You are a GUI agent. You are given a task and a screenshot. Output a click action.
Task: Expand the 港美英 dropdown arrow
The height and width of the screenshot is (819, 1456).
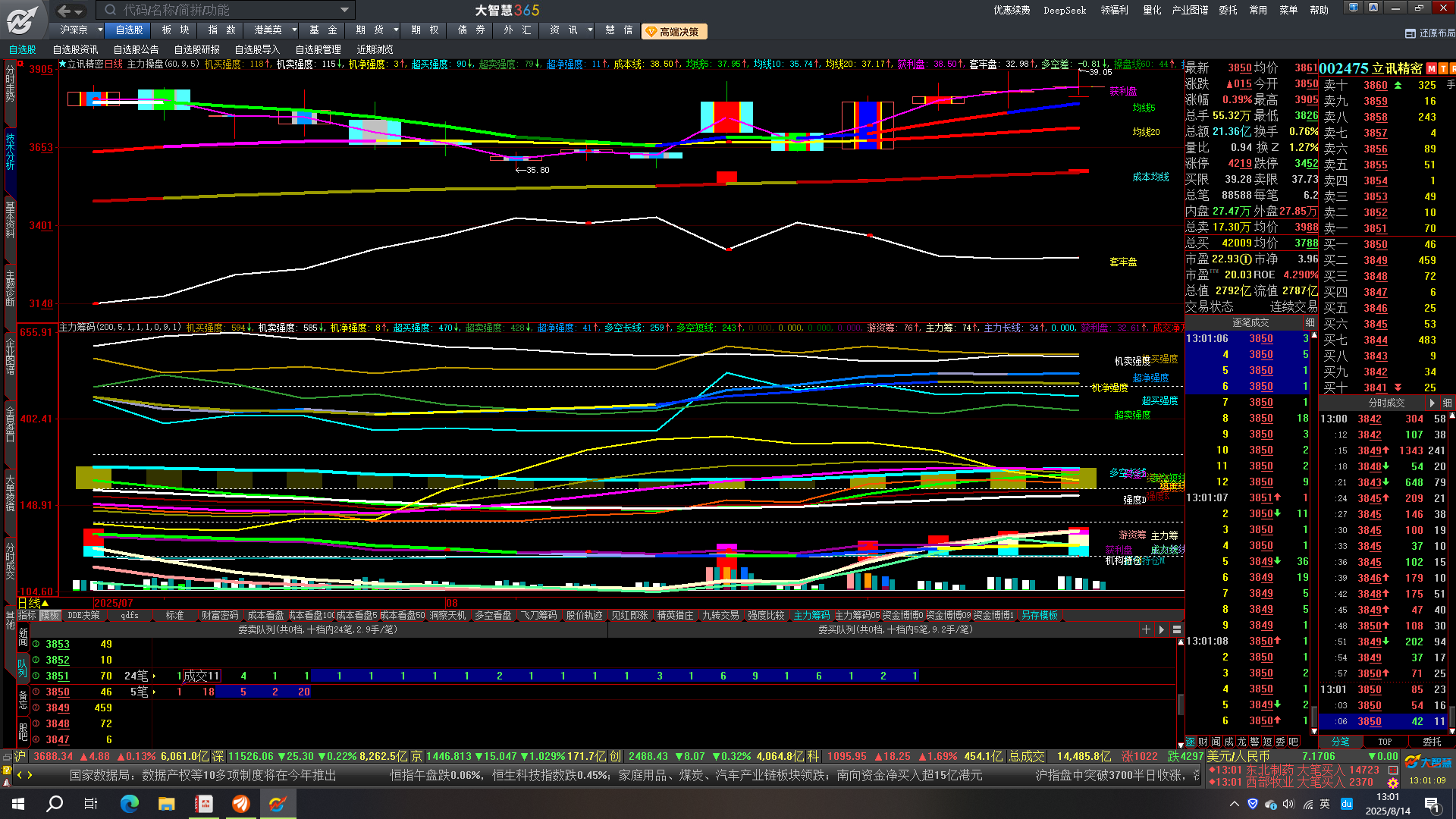294,30
